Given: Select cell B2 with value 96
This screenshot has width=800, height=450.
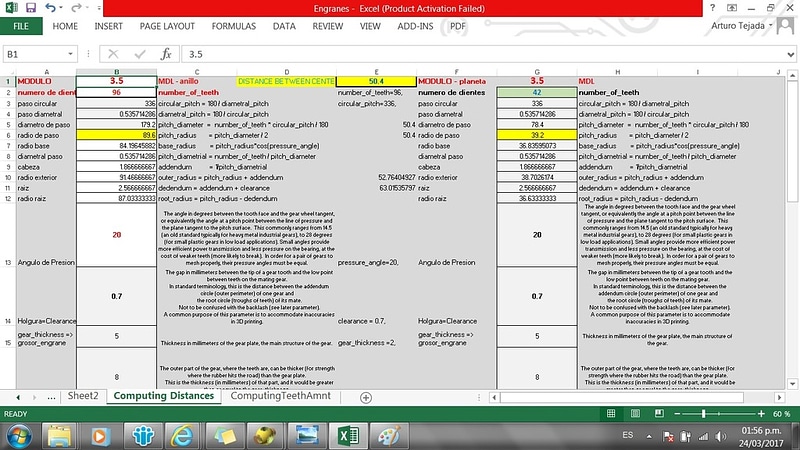Looking at the screenshot, I should click(117, 92).
